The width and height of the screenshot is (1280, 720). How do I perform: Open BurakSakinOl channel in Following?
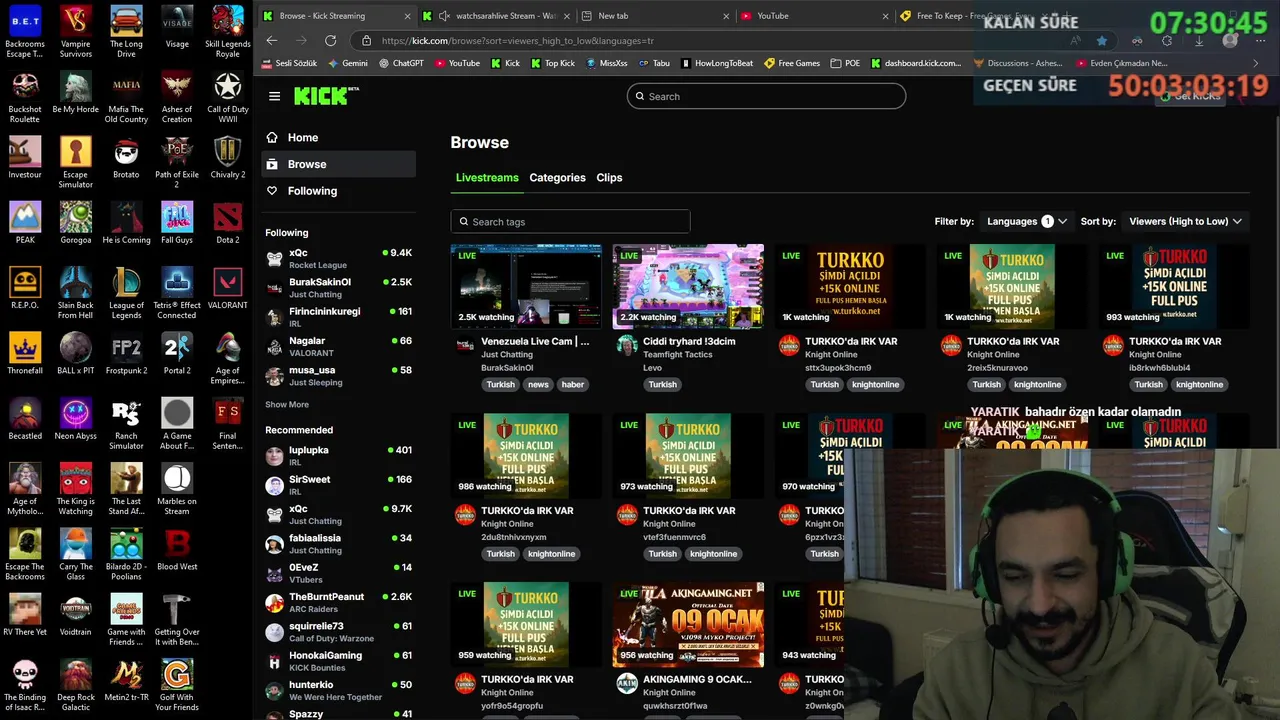coord(339,288)
